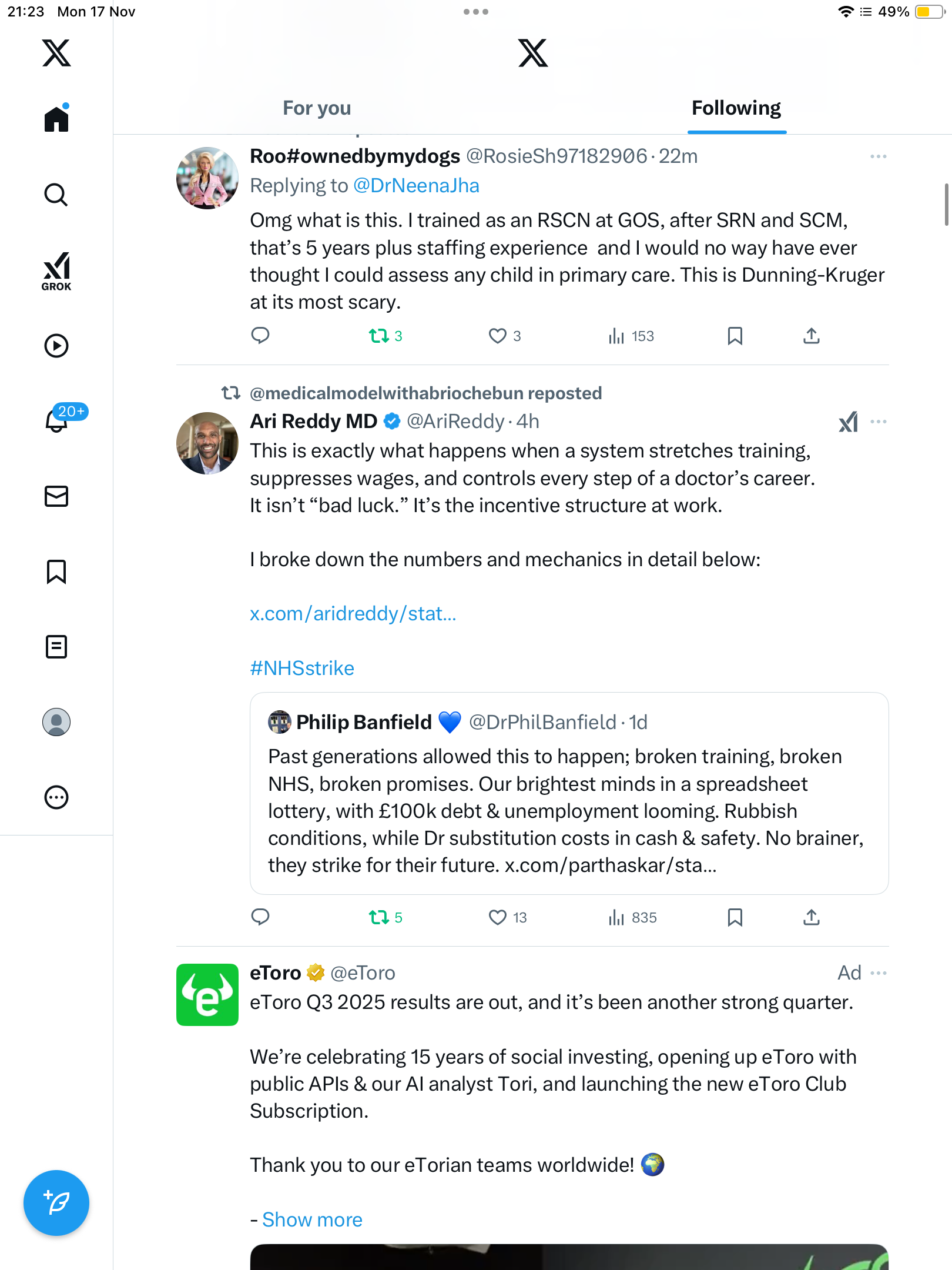Screen dimensions: 952x1270
Task: Open more options on Roo#ownedbymydogs's post
Action: coord(878,156)
